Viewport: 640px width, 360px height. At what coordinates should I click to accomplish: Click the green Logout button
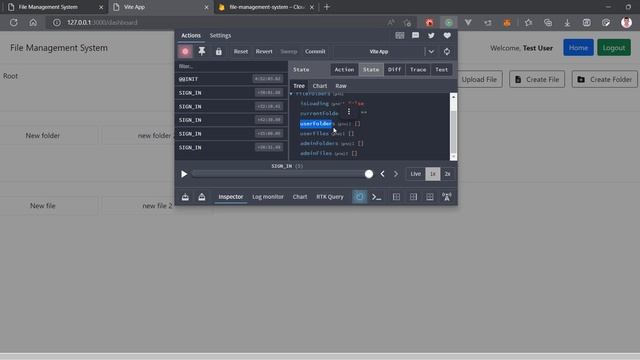pos(614,48)
